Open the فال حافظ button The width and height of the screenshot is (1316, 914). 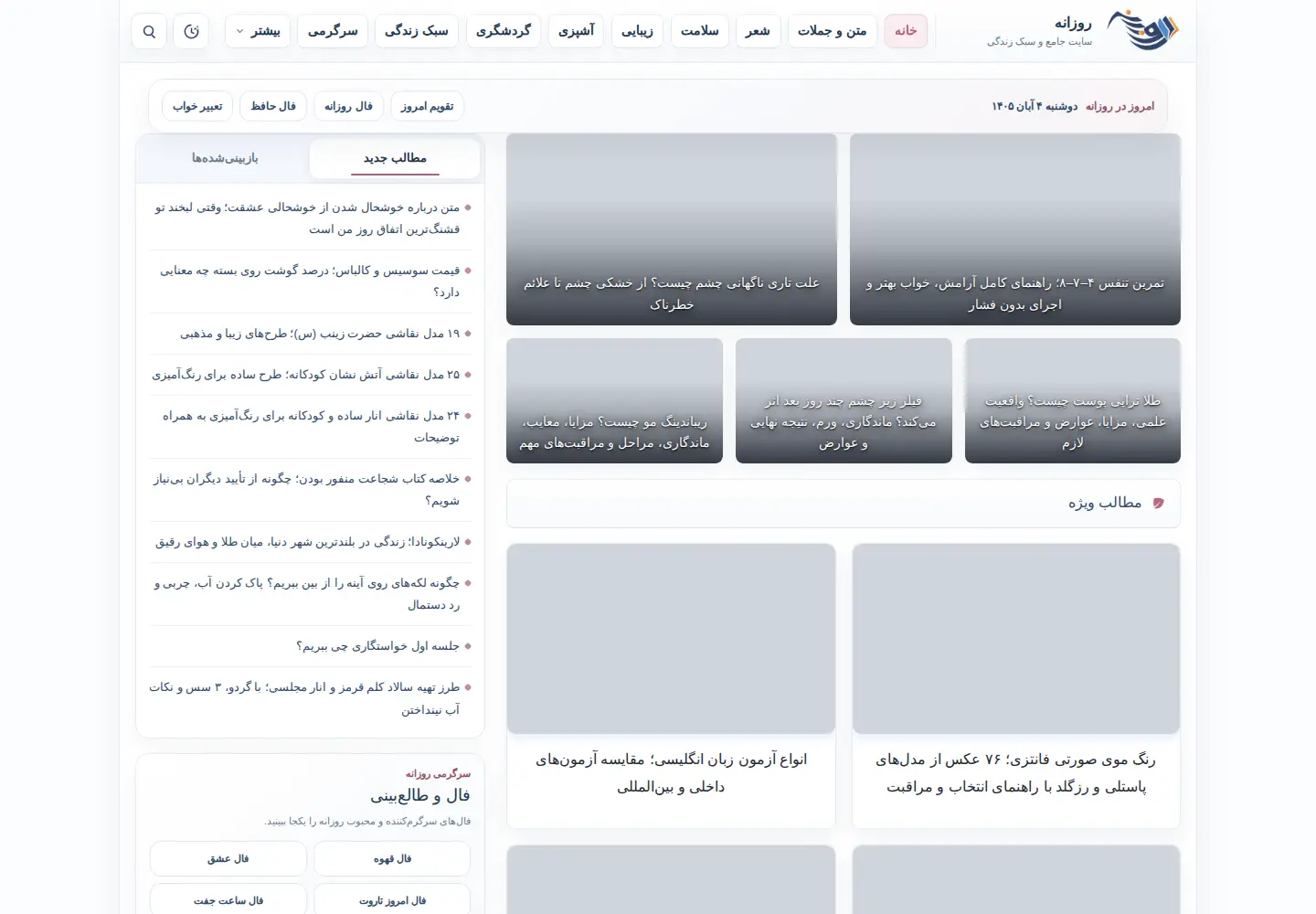[273, 106]
